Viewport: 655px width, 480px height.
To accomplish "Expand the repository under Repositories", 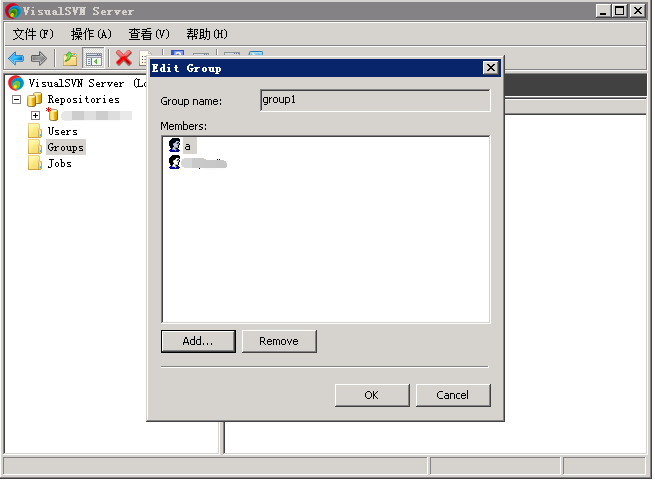I will (36, 115).
